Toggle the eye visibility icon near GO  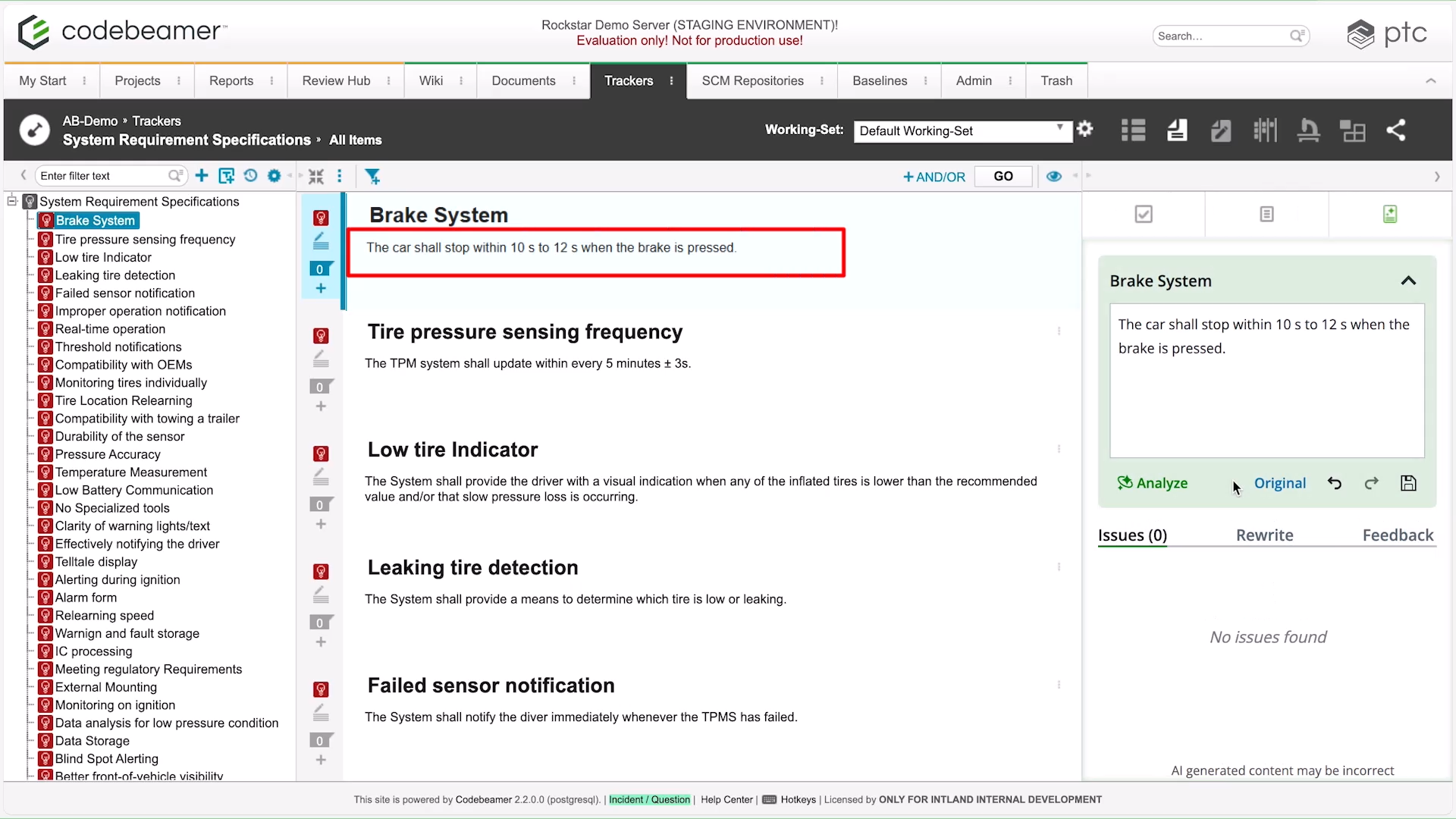pyautogui.click(x=1054, y=176)
